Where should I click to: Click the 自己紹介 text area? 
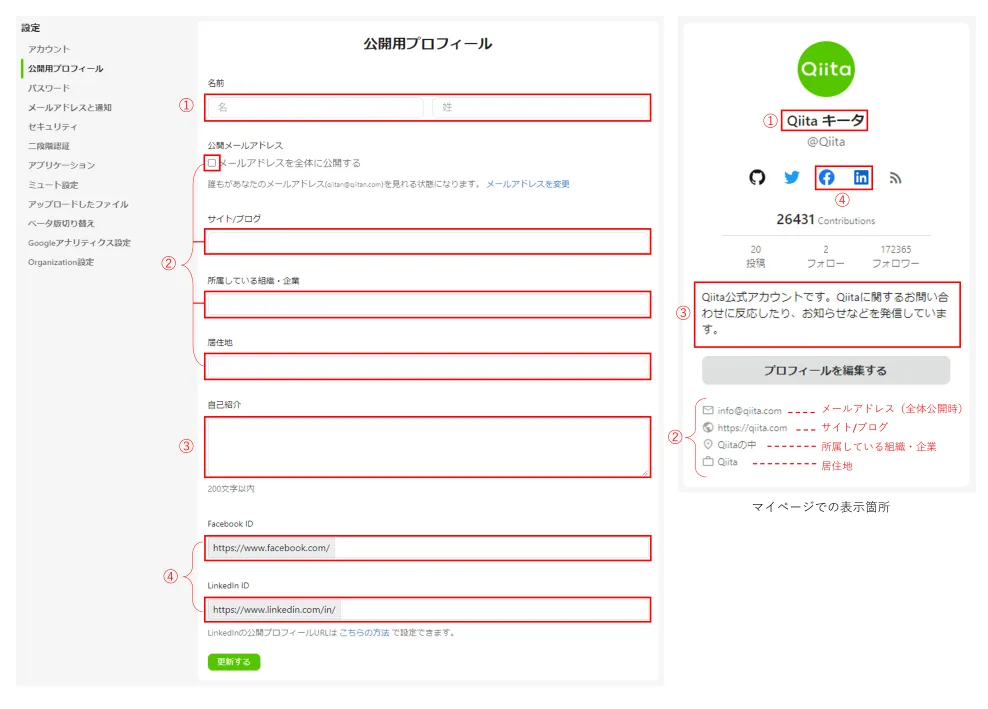[x=427, y=447]
